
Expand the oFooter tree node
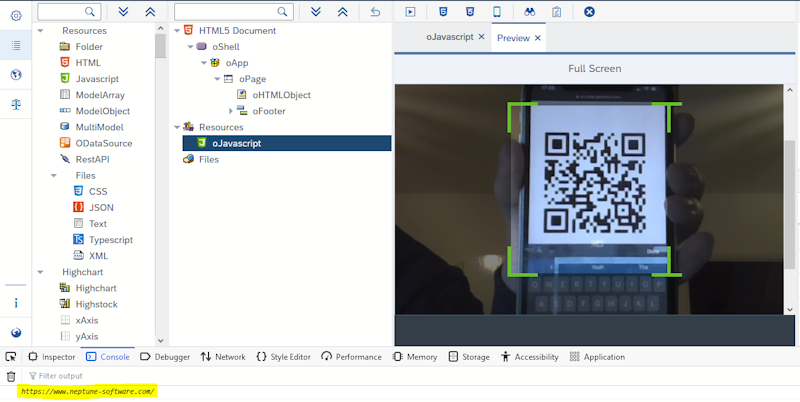pos(230,111)
